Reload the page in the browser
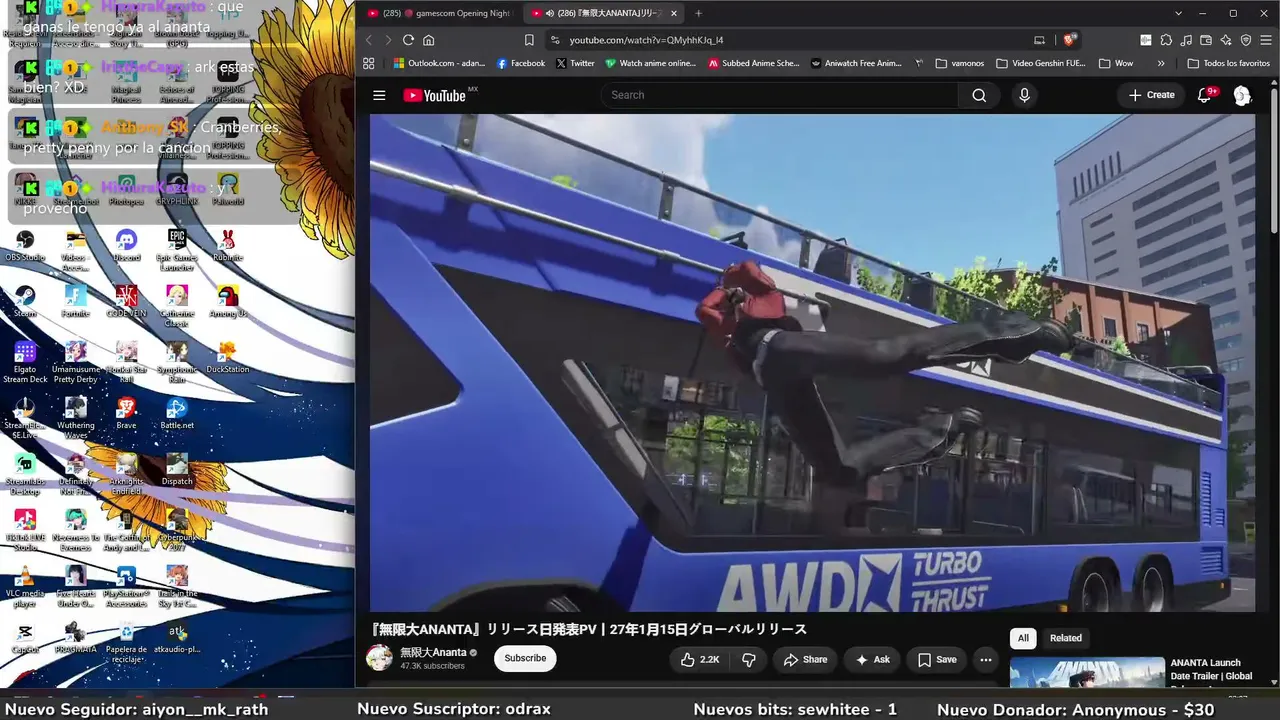 408,40
